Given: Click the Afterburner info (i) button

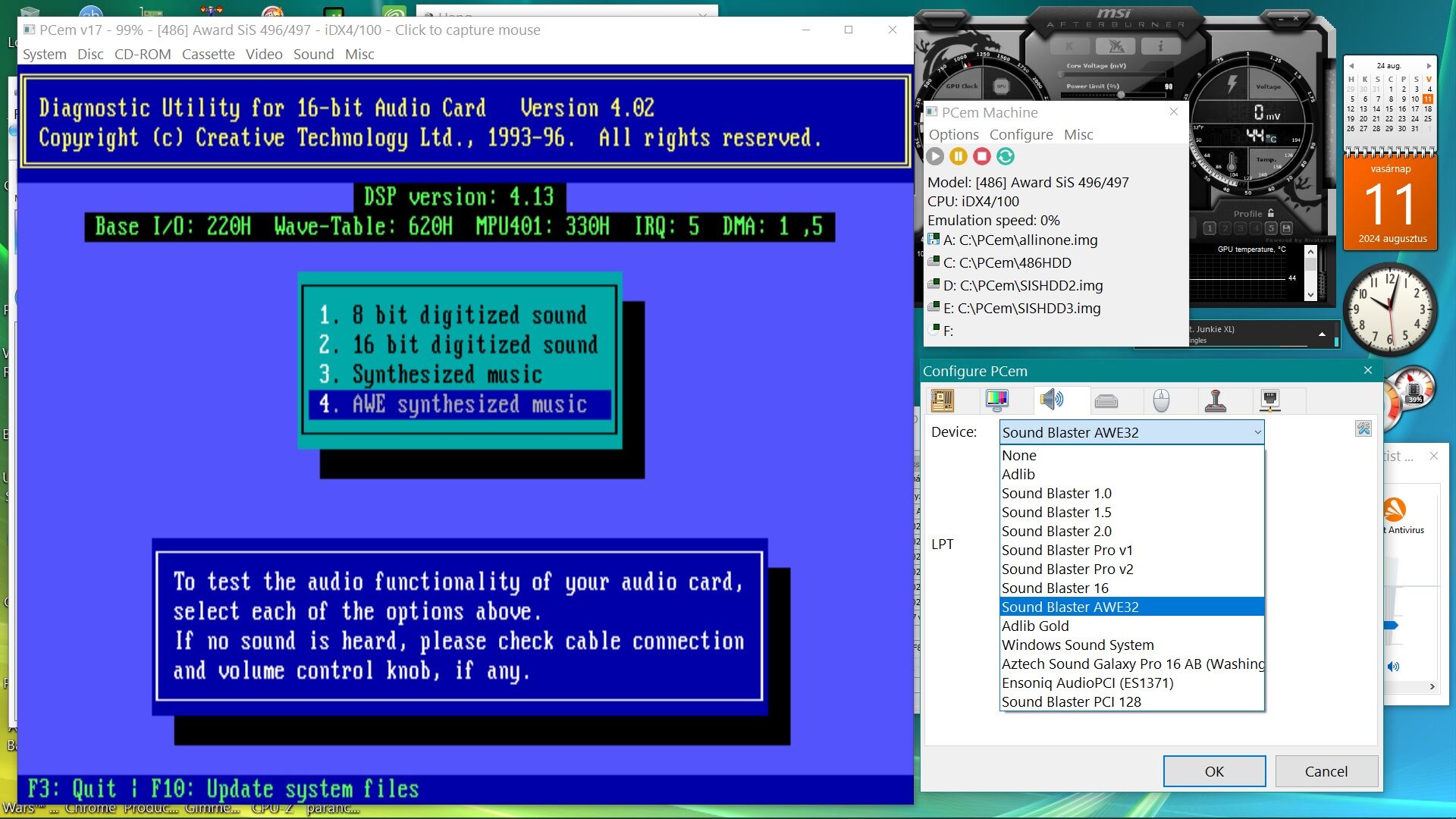Looking at the screenshot, I should pos(1160,46).
